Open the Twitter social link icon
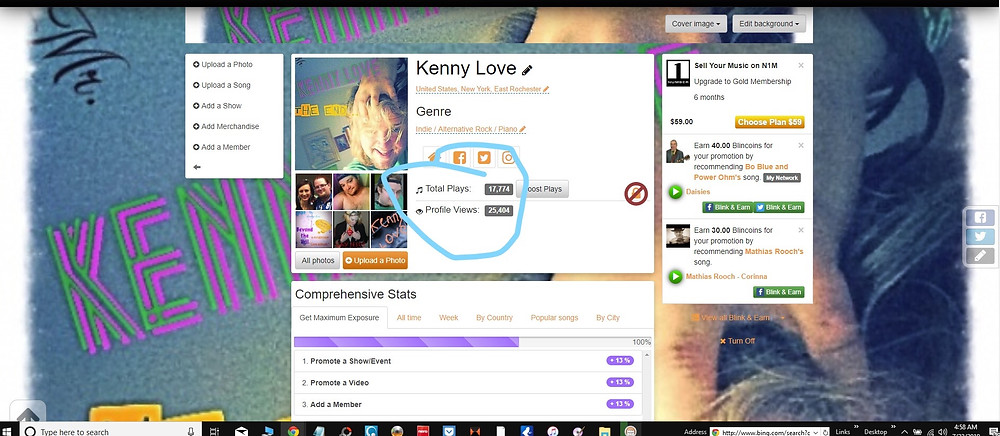The height and width of the screenshot is (436, 1000). point(484,157)
